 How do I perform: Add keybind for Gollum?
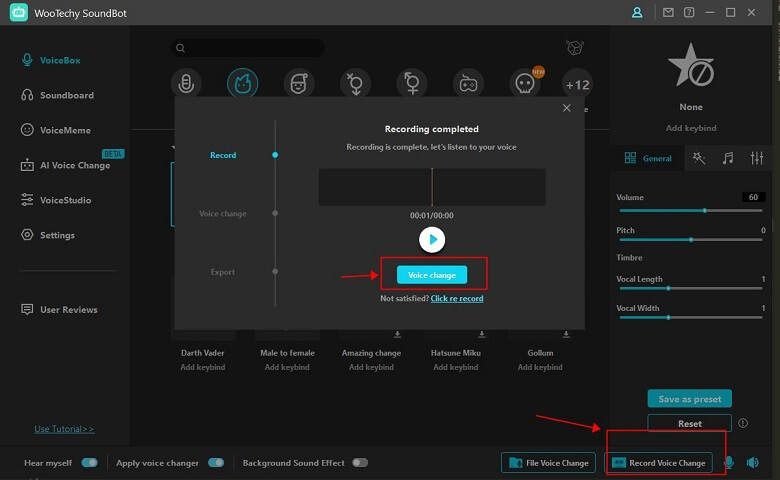click(x=540, y=367)
